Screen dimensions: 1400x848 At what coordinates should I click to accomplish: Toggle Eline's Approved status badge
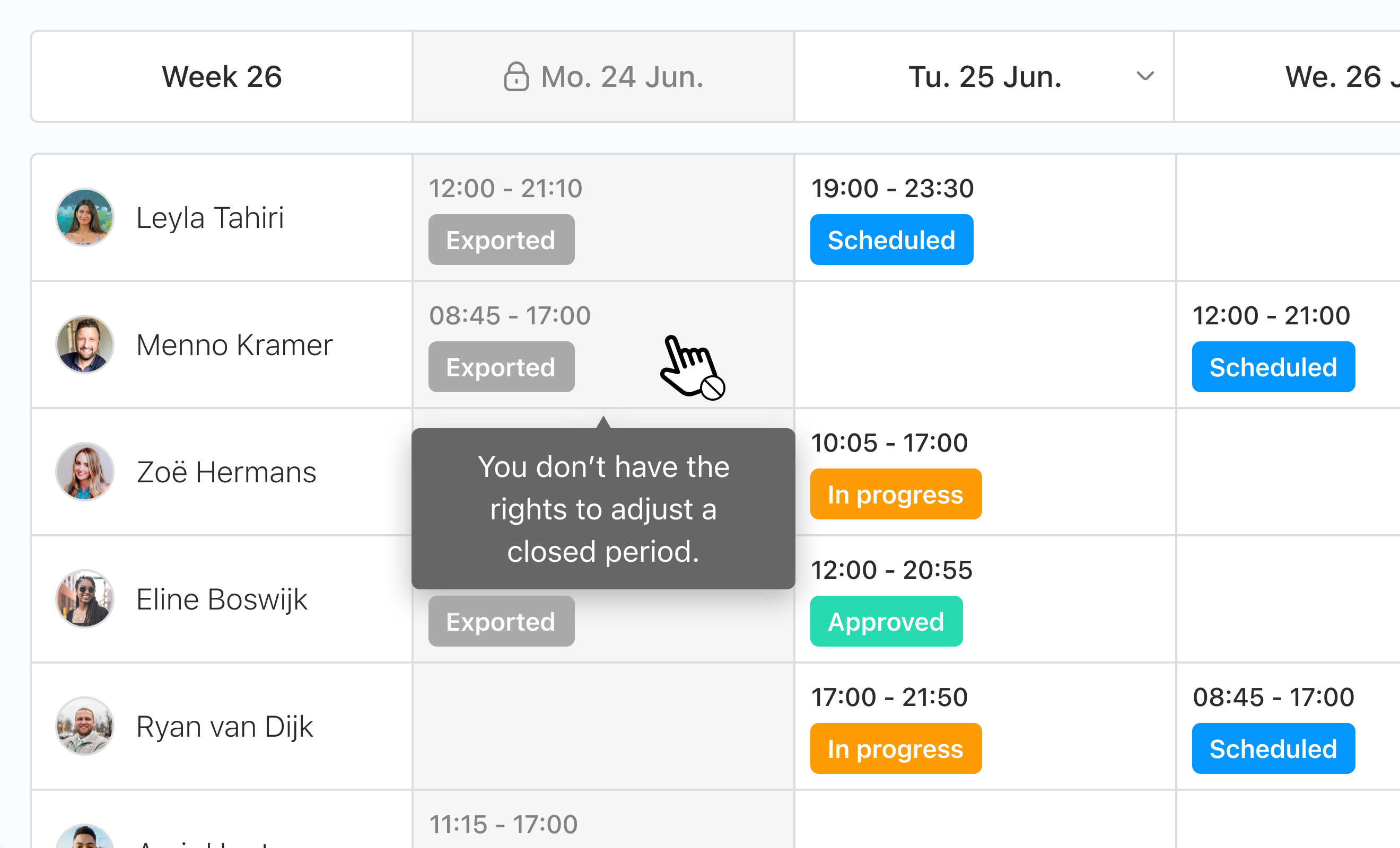point(886,621)
